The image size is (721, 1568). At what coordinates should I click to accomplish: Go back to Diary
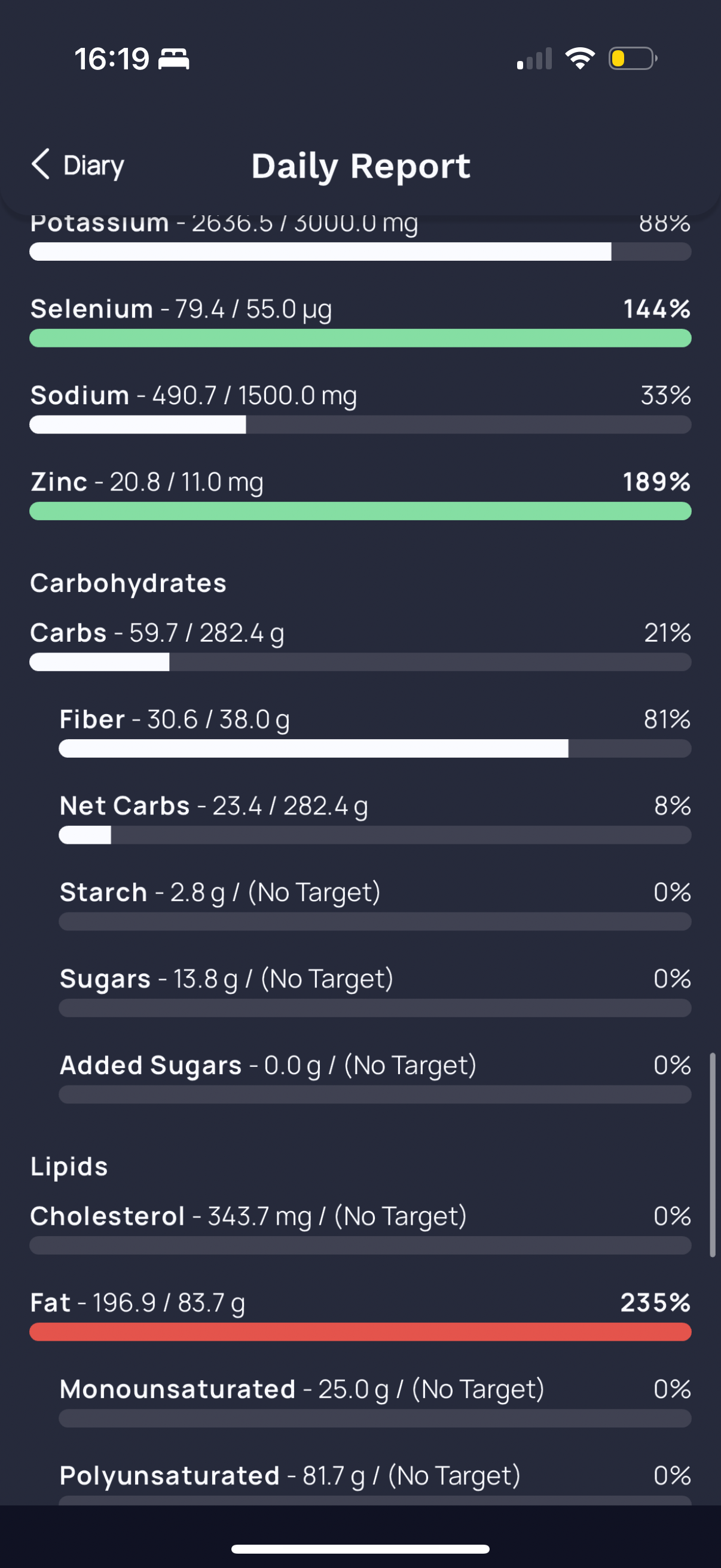tap(78, 165)
